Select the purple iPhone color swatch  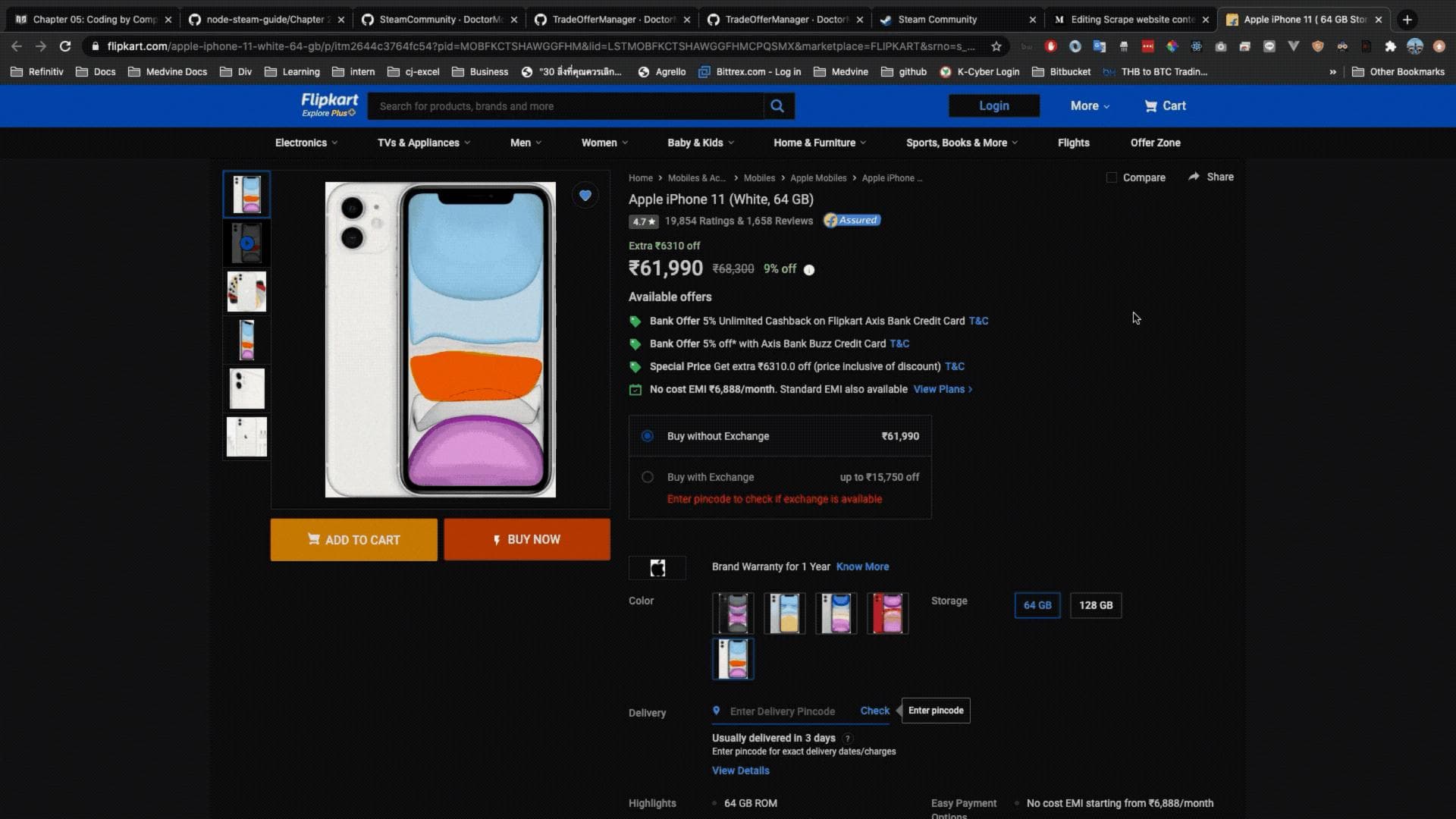[x=836, y=613]
